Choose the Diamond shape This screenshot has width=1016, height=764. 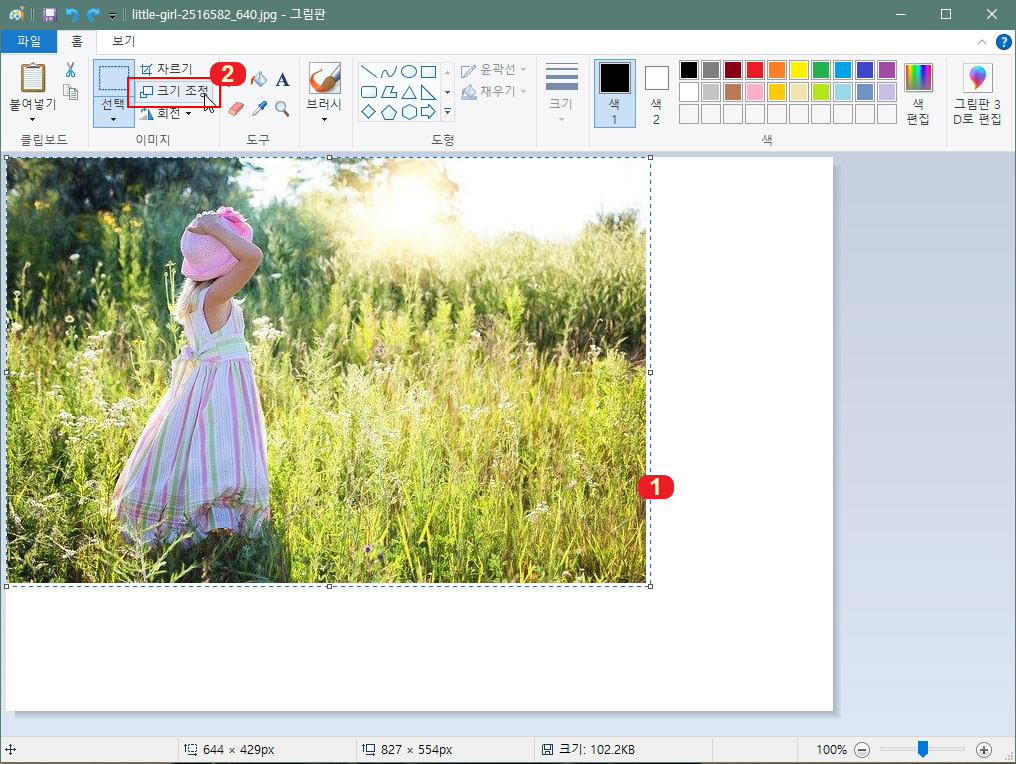tap(369, 112)
